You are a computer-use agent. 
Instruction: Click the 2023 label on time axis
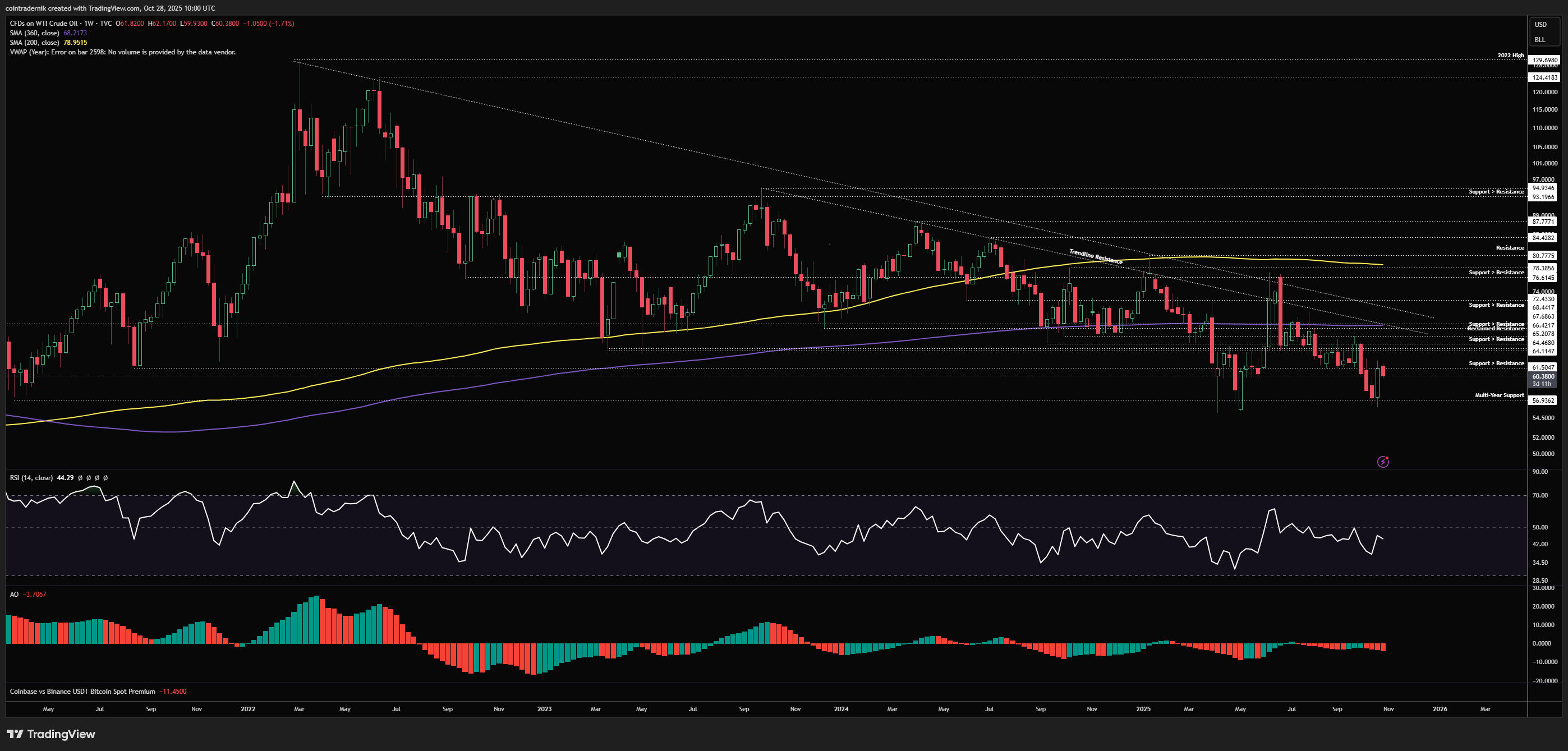click(x=544, y=709)
